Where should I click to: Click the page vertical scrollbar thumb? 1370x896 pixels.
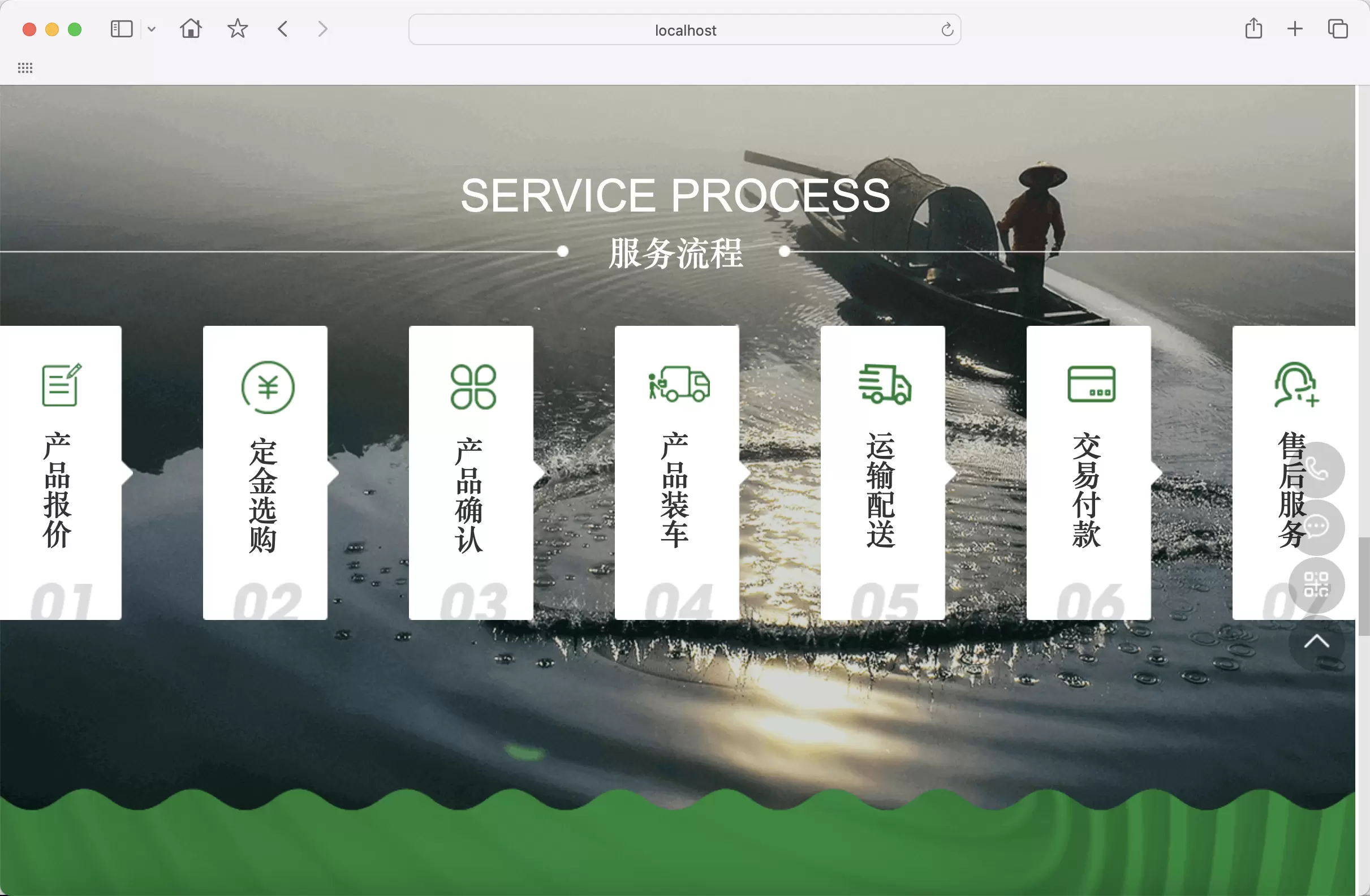1363,586
